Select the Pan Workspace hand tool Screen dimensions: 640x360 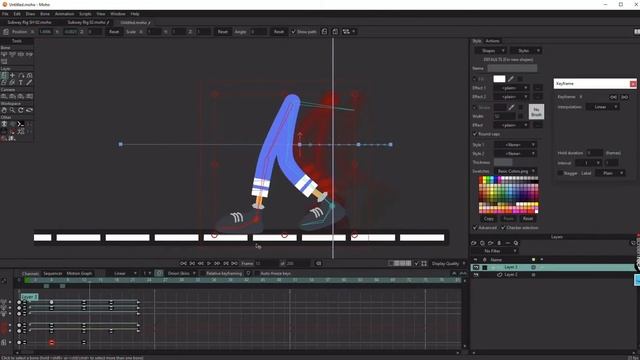pyautogui.click(x=4, y=110)
